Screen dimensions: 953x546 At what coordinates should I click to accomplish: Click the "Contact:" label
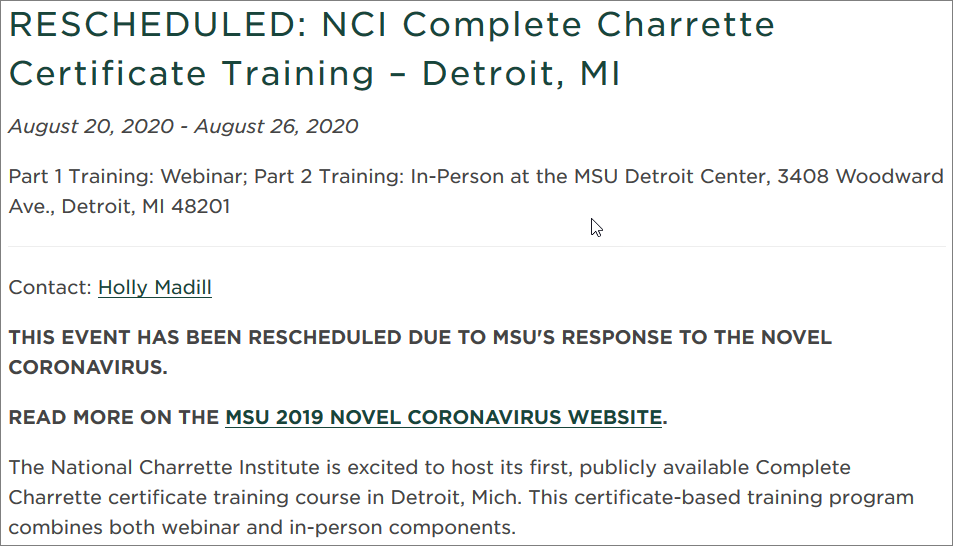(x=50, y=288)
